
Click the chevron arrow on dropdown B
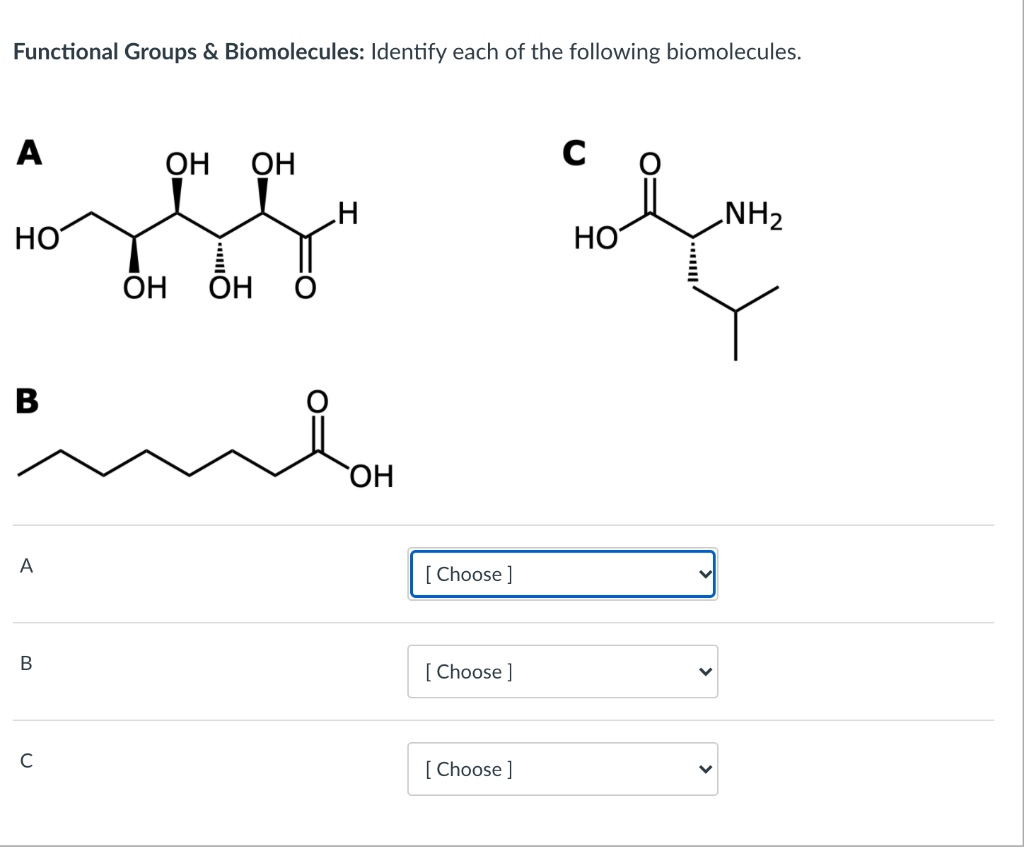[705, 671]
